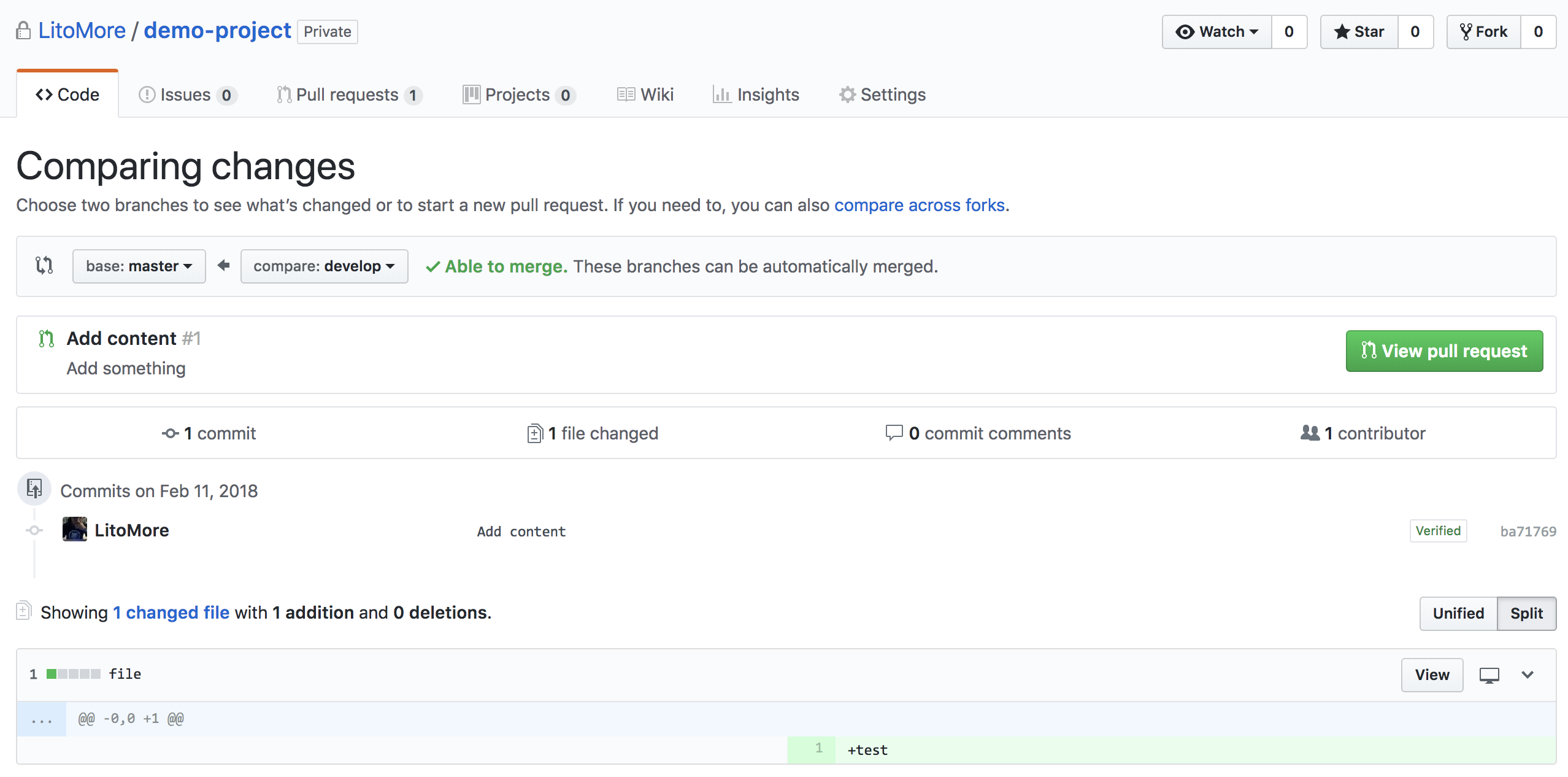The height and width of the screenshot is (777, 1568).
Task: Switch diff view to Unified
Action: click(x=1458, y=613)
